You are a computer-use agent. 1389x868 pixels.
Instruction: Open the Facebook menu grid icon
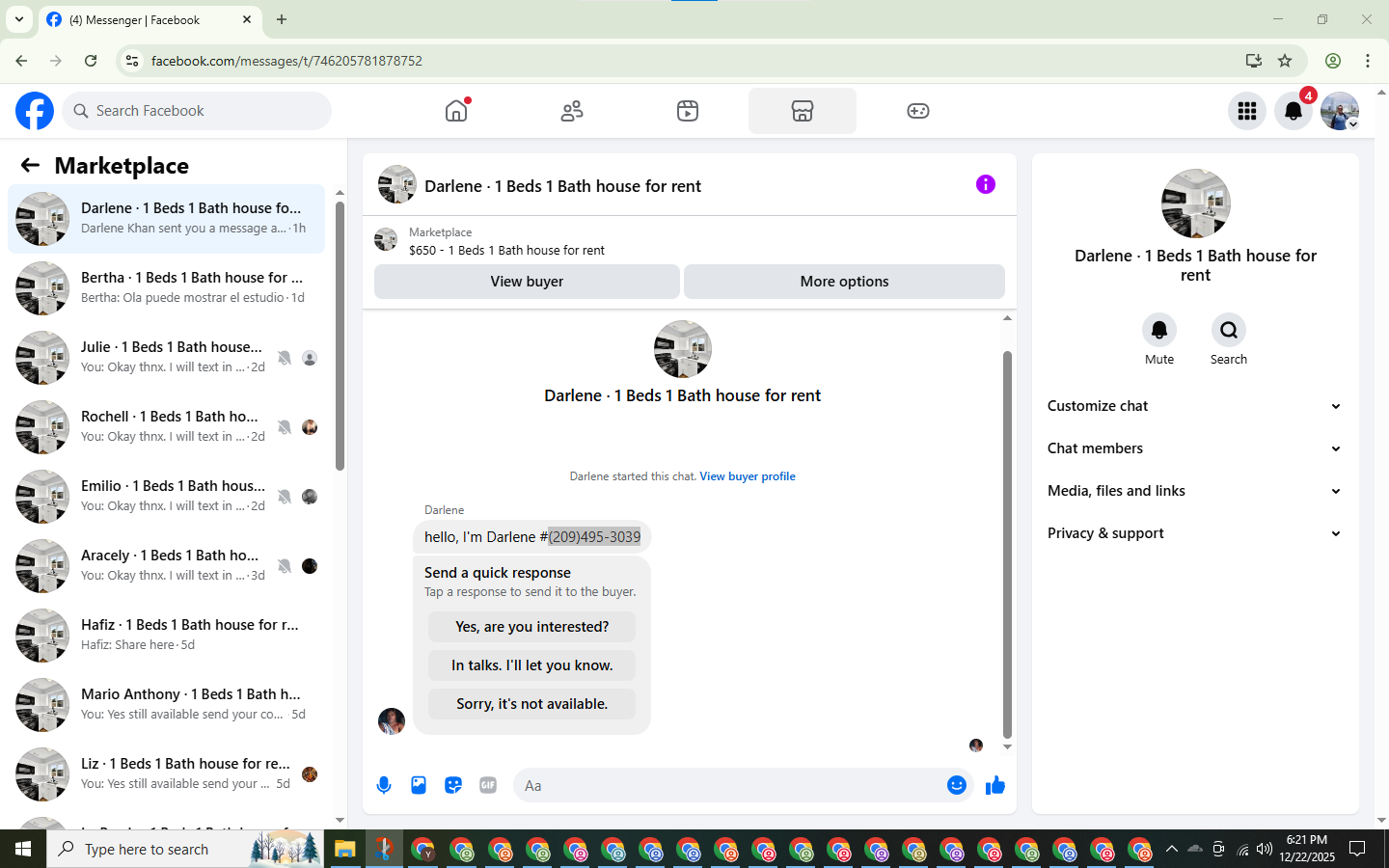[1247, 111]
